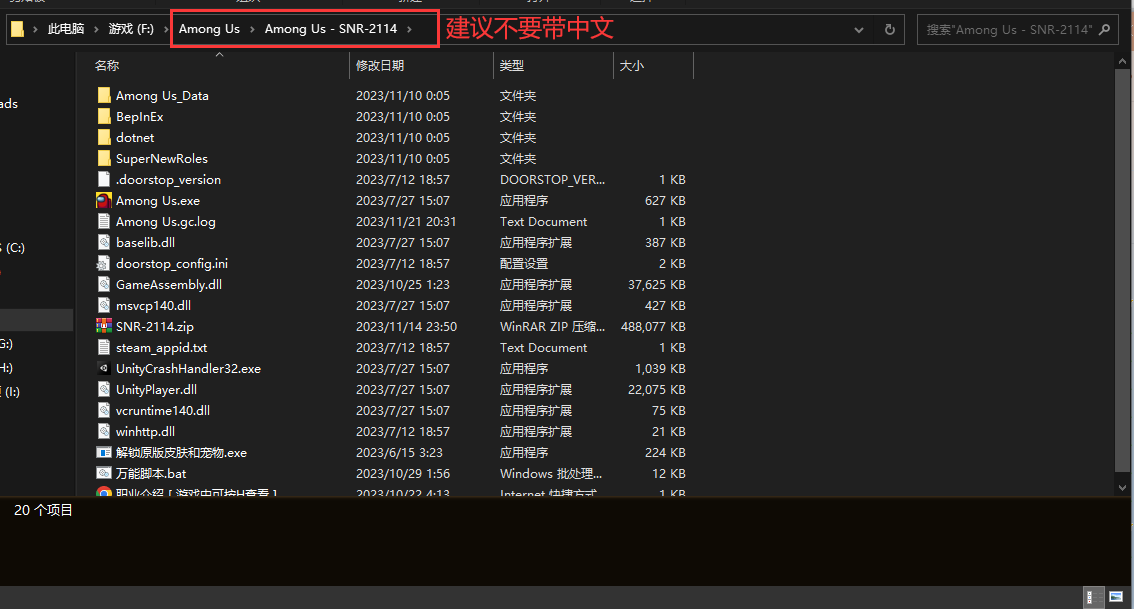This screenshot has width=1134, height=609.
Task: Select the msvcp140.dll file icon
Action: tap(104, 305)
